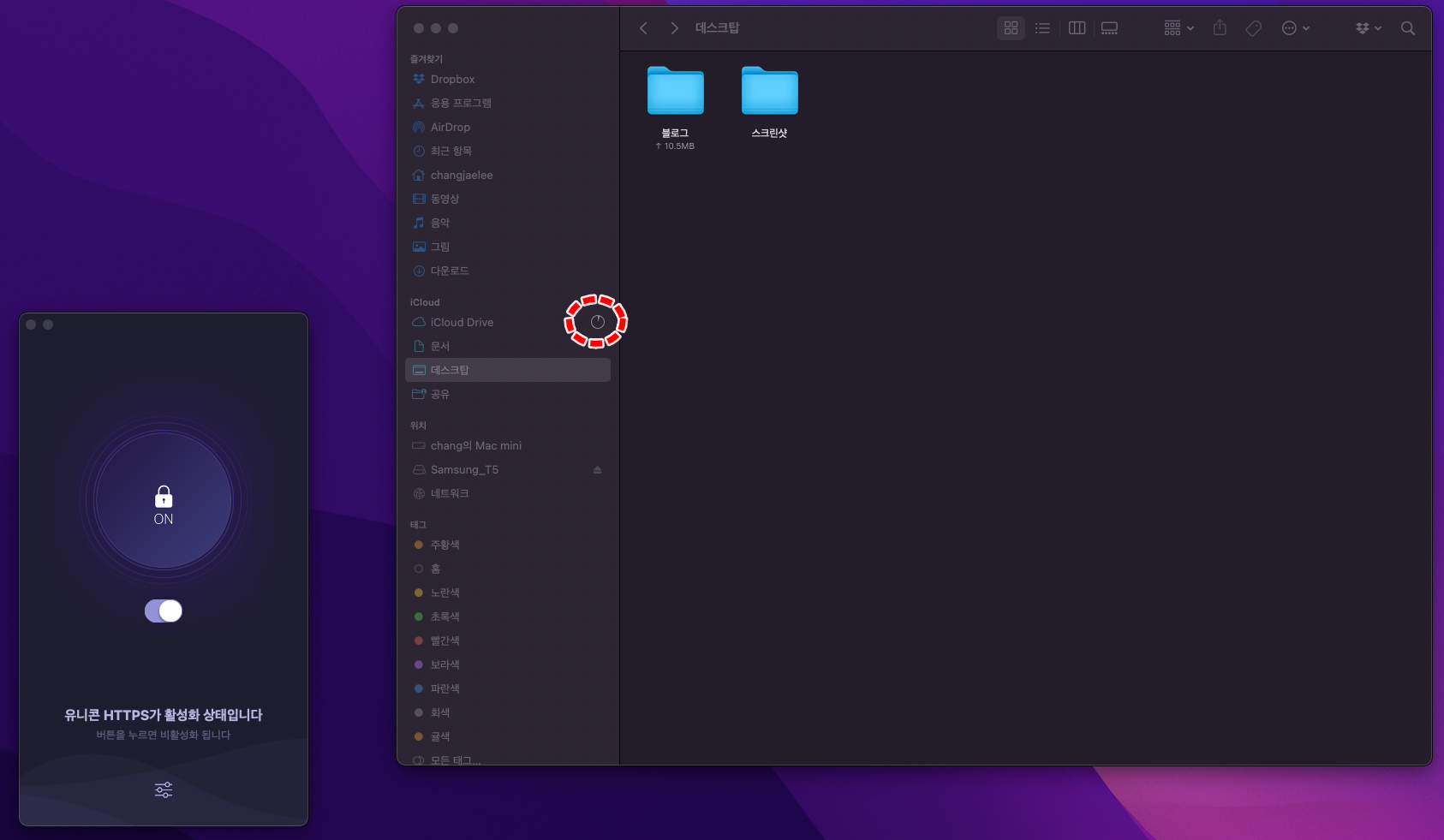Open 공유 in the sidebar
Viewport: 1444px width, 840px height.
click(508, 394)
